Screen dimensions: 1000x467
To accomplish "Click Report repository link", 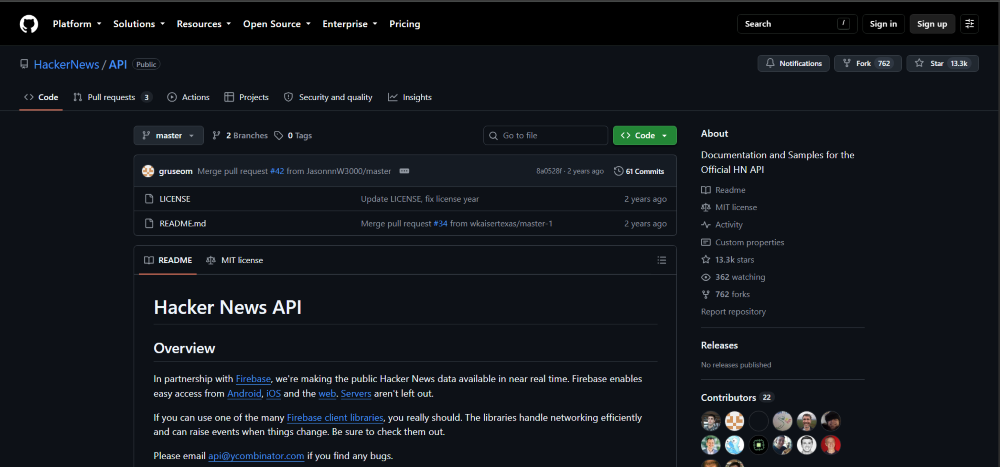I will pyautogui.click(x=733, y=311).
